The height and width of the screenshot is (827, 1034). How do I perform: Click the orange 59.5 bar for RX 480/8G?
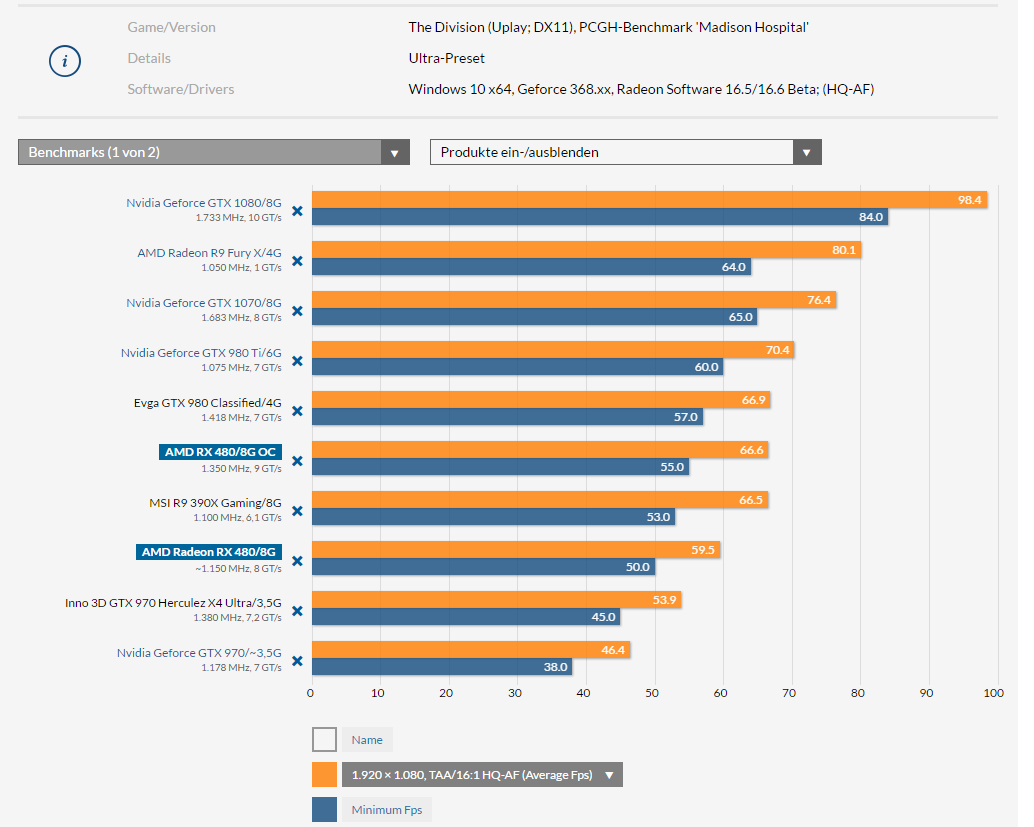(x=516, y=550)
